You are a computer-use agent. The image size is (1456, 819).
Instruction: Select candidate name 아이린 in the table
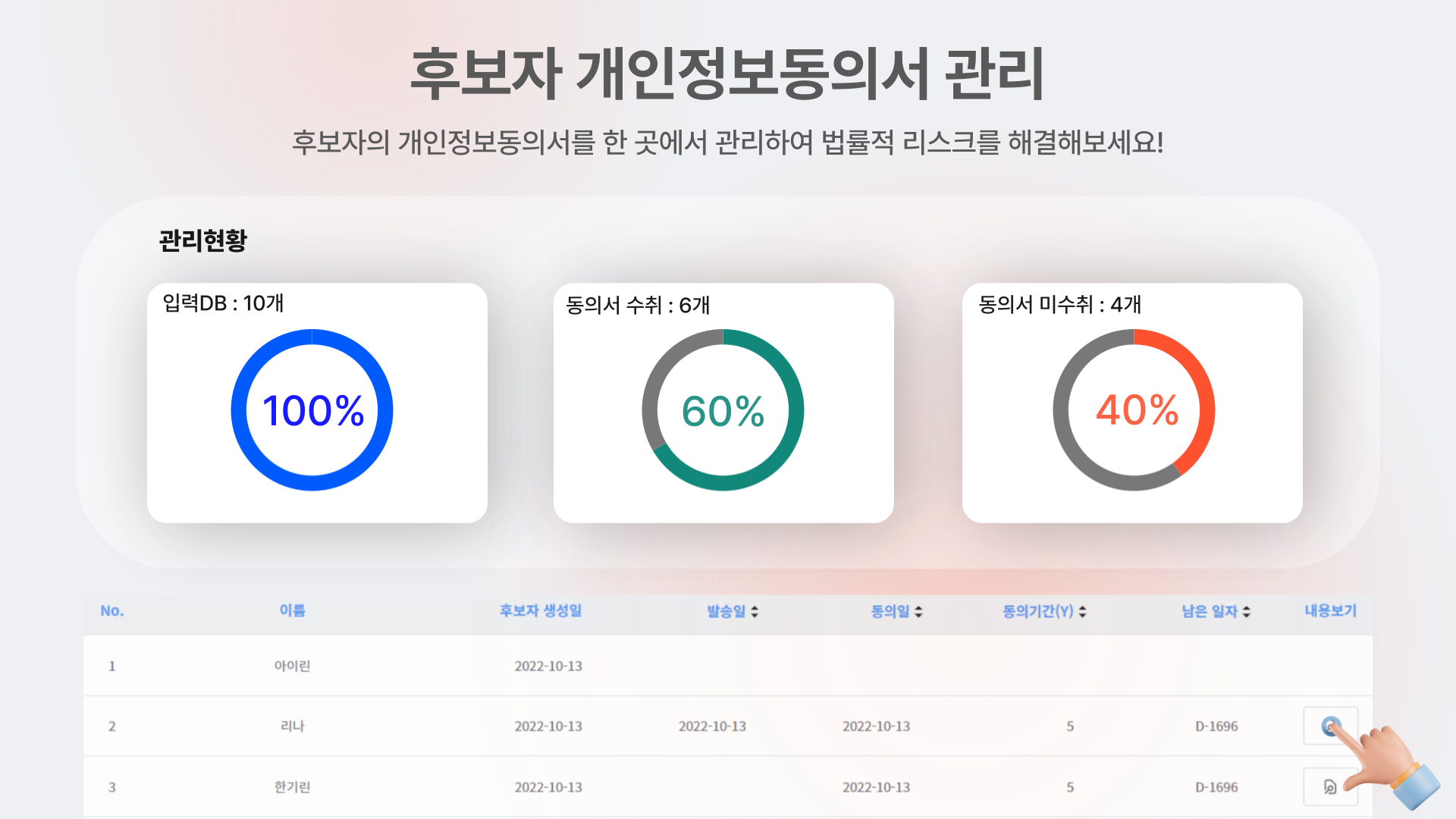click(292, 666)
